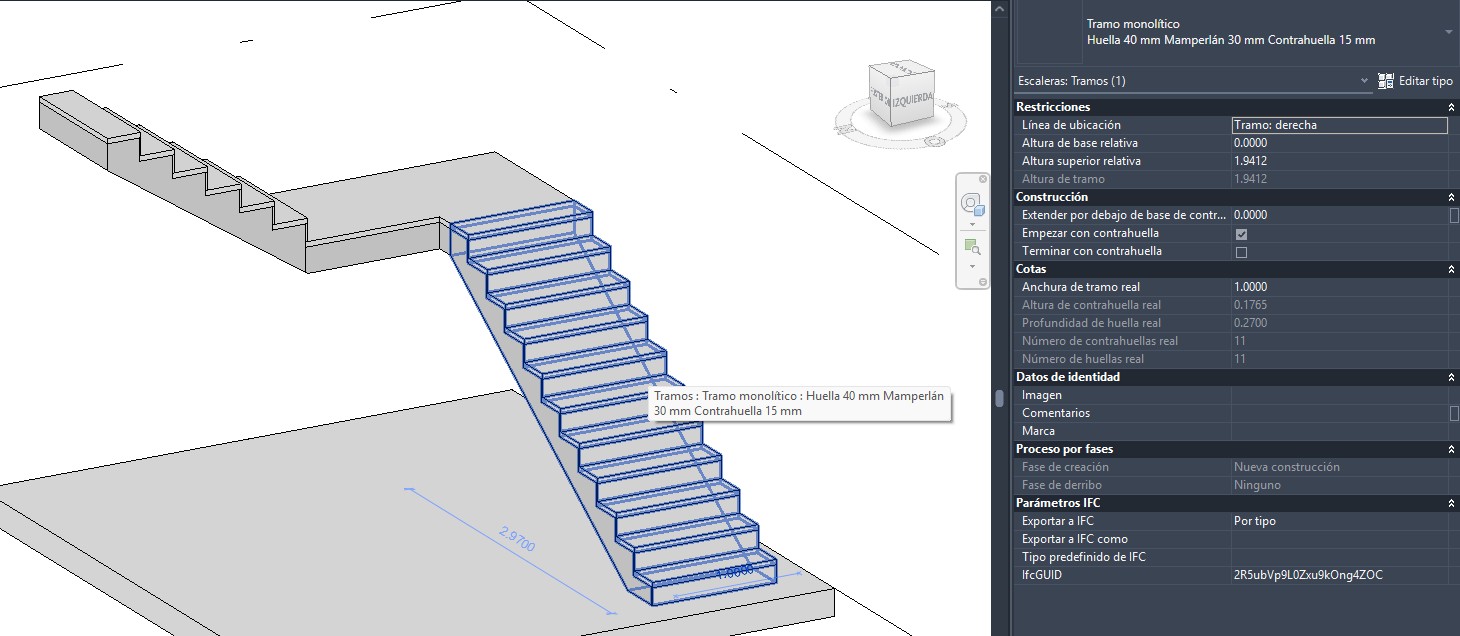Click the Anchura de tramo real value field
Screen dimensions: 1460x636
pos(1339,287)
